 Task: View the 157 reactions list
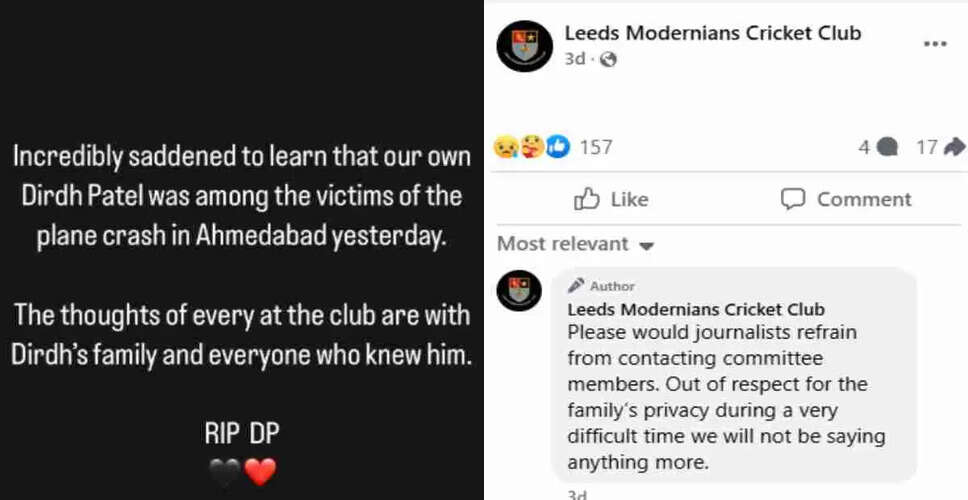pos(595,147)
